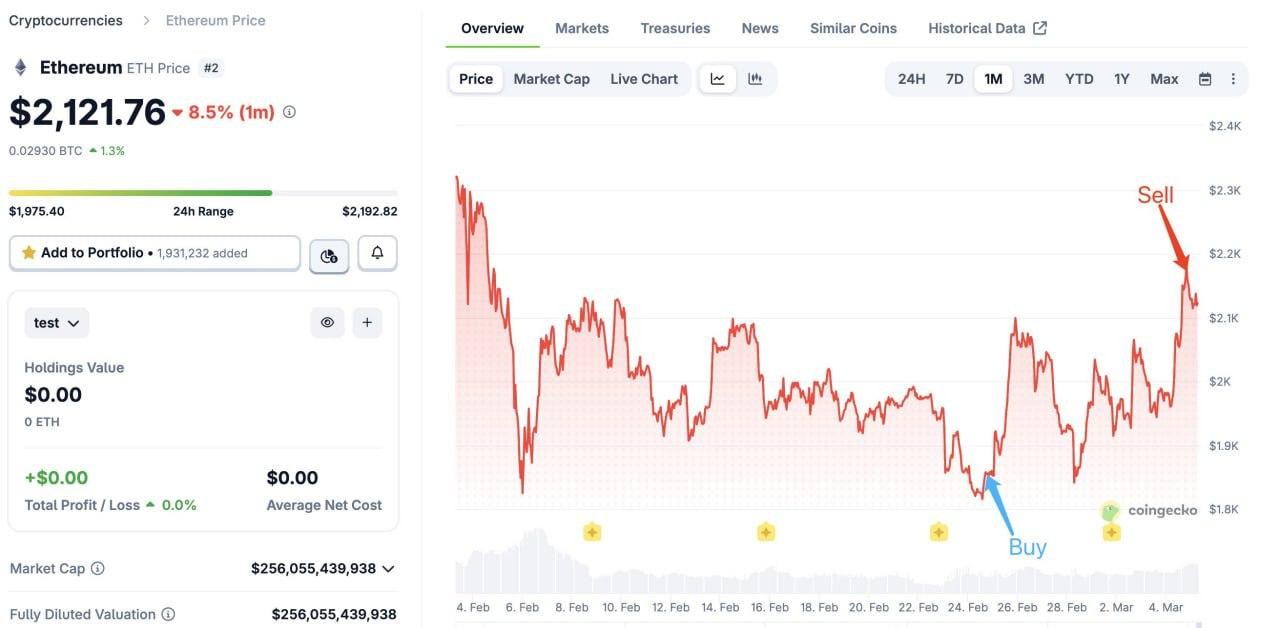The width and height of the screenshot is (1280, 628).
Task: Click the Ethereum coin logo
Action: pos(21,67)
